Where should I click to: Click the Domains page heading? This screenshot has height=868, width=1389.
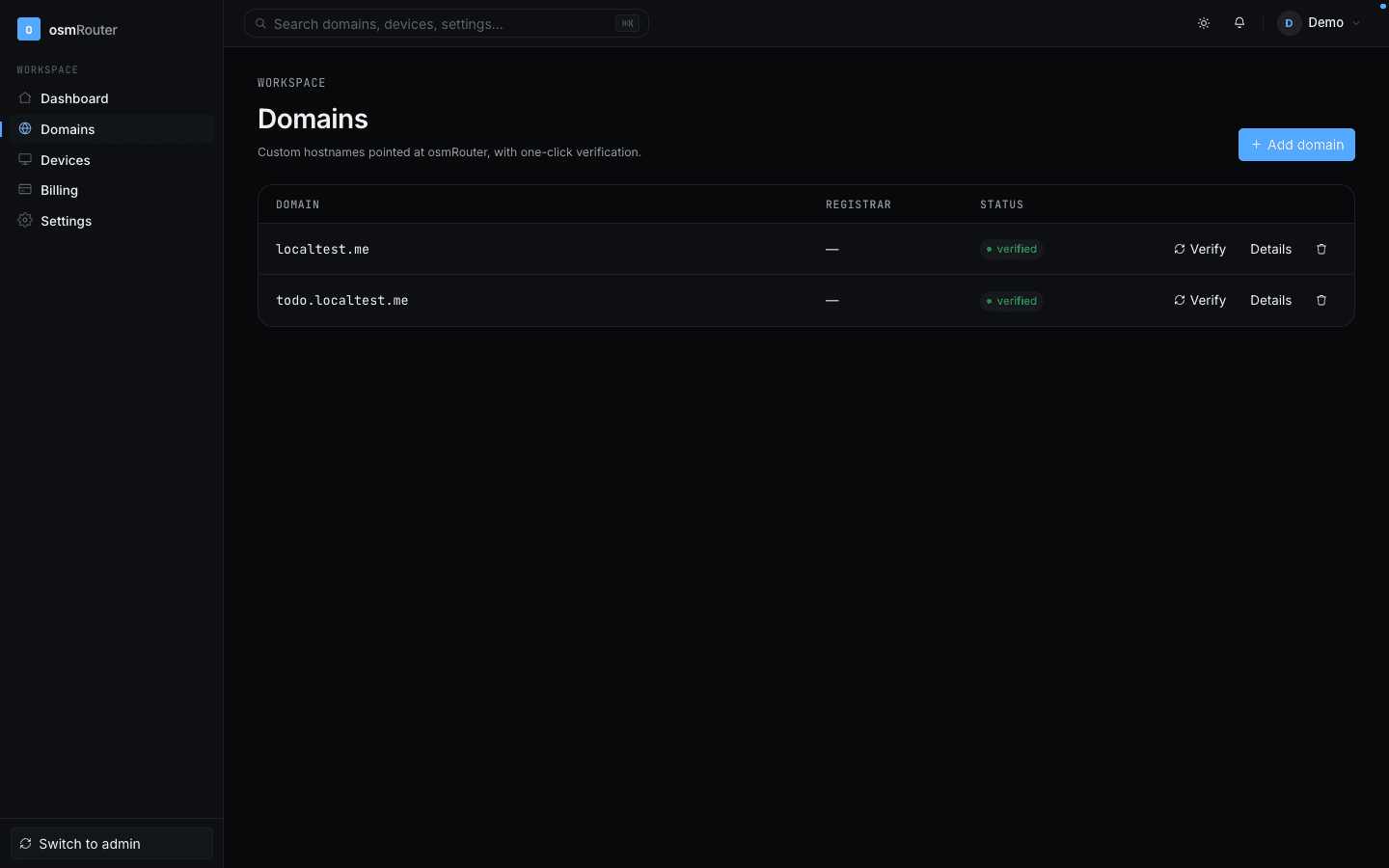pyautogui.click(x=313, y=119)
